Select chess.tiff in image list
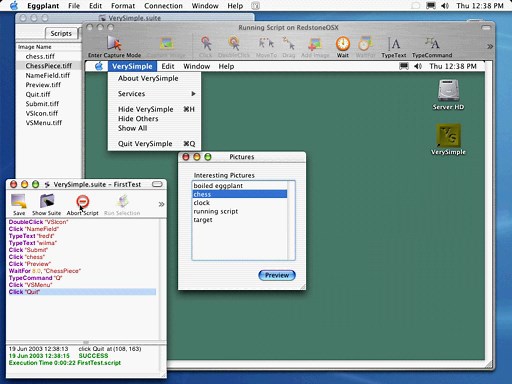512x384 pixels. tap(49, 56)
